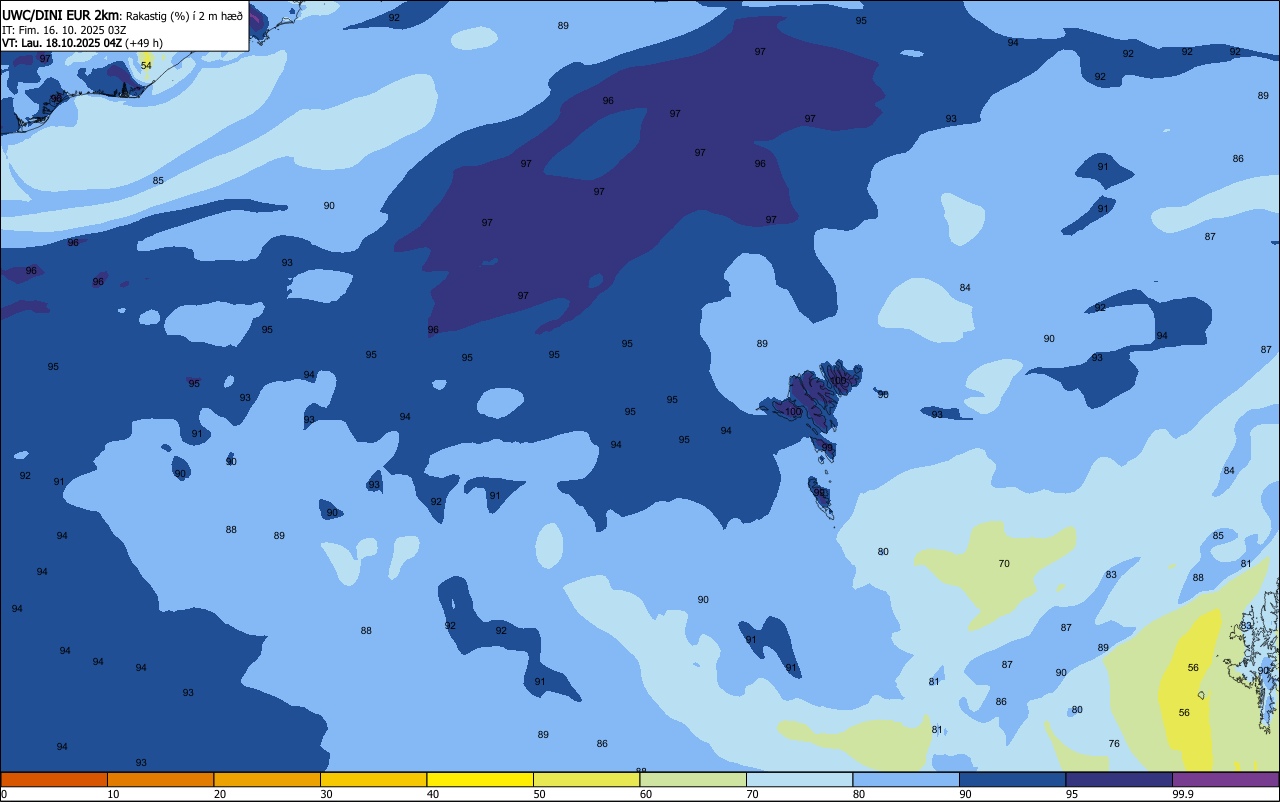The width and height of the screenshot is (1280, 802).
Task: Click the legend swatch between 70 and 80
Action: (x=799, y=779)
